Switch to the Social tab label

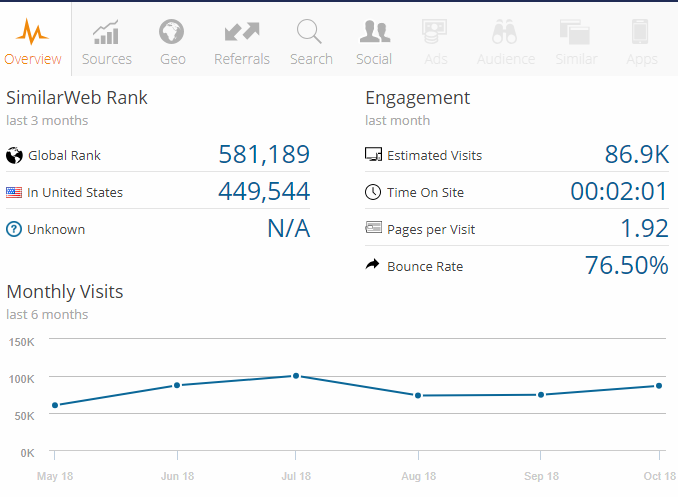[x=374, y=59]
